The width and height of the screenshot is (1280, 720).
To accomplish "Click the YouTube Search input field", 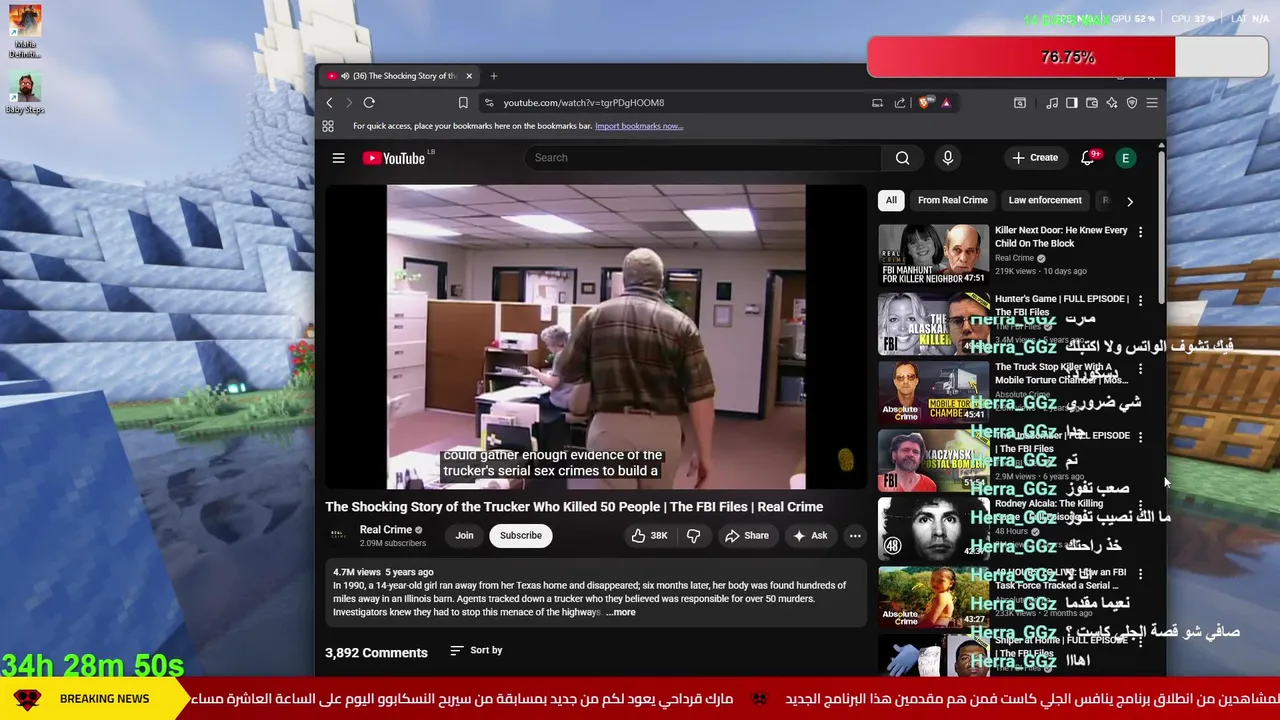I will (703, 158).
